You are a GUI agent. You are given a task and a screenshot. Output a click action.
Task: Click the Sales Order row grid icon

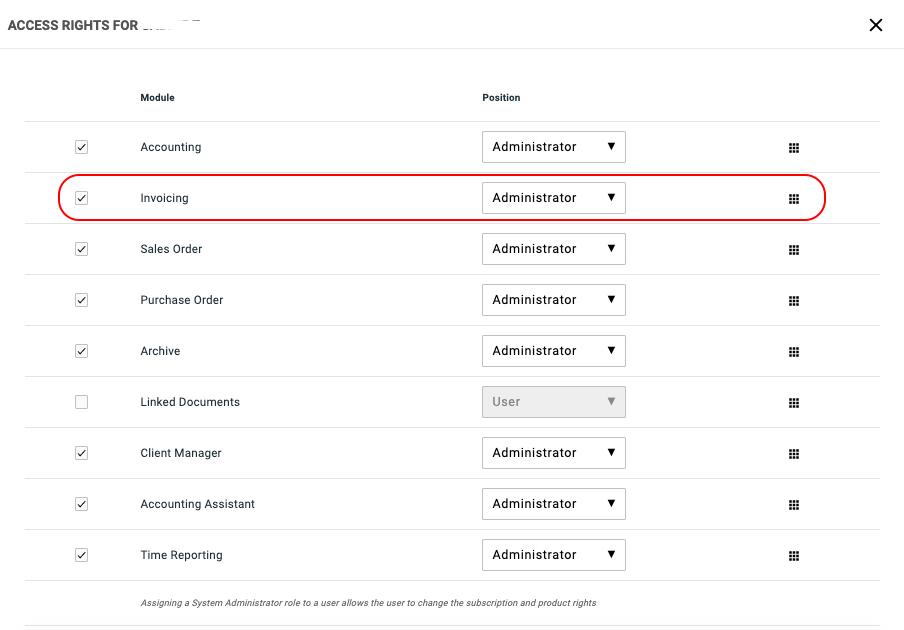(794, 250)
